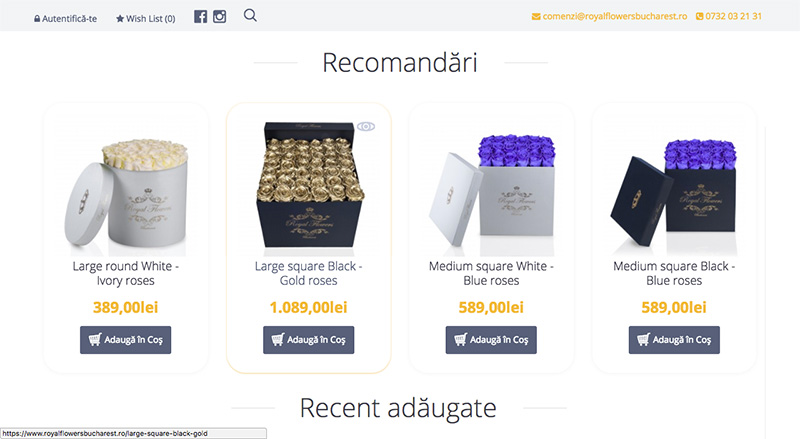Add Large round White Ivory roses to cart
800x439 pixels.
126,340
